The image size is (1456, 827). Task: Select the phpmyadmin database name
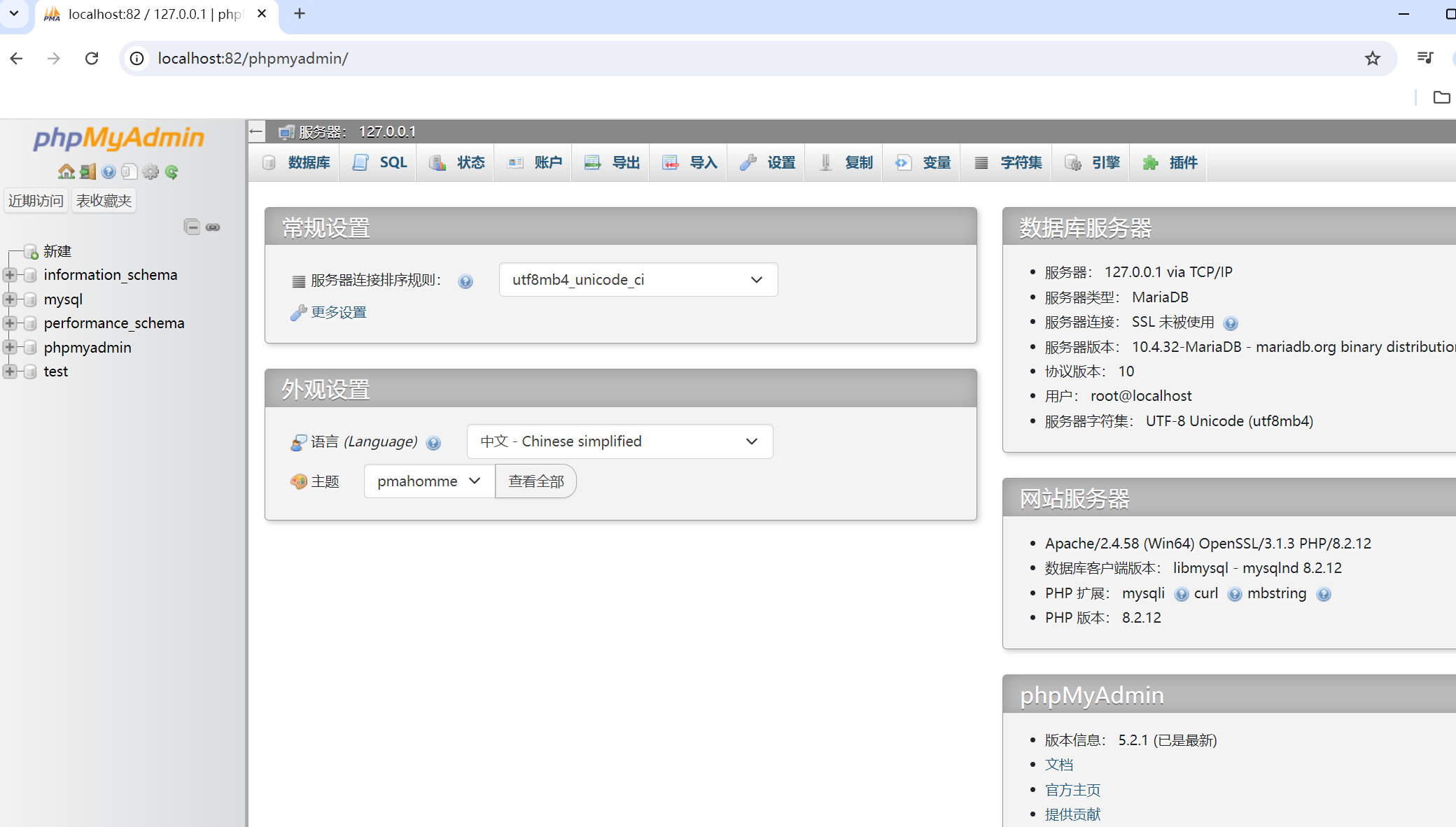click(x=87, y=348)
